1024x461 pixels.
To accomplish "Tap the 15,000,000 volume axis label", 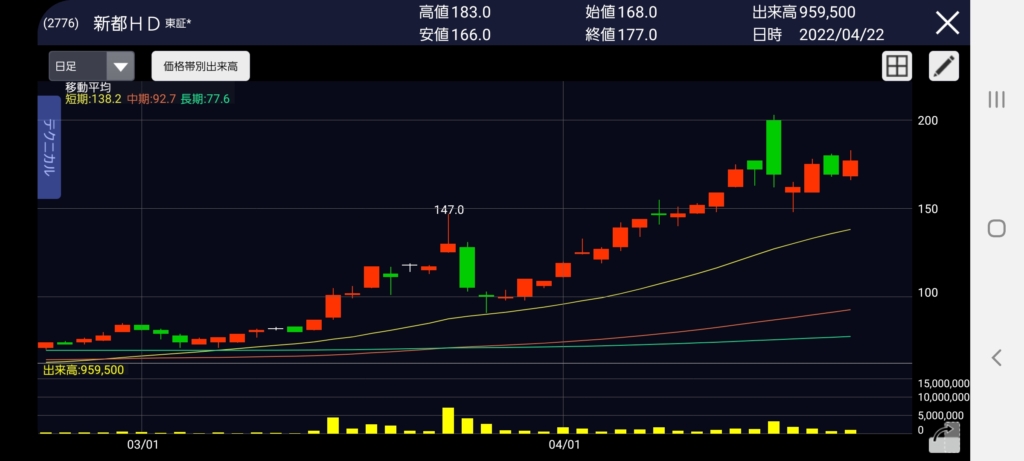I will [943, 383].
